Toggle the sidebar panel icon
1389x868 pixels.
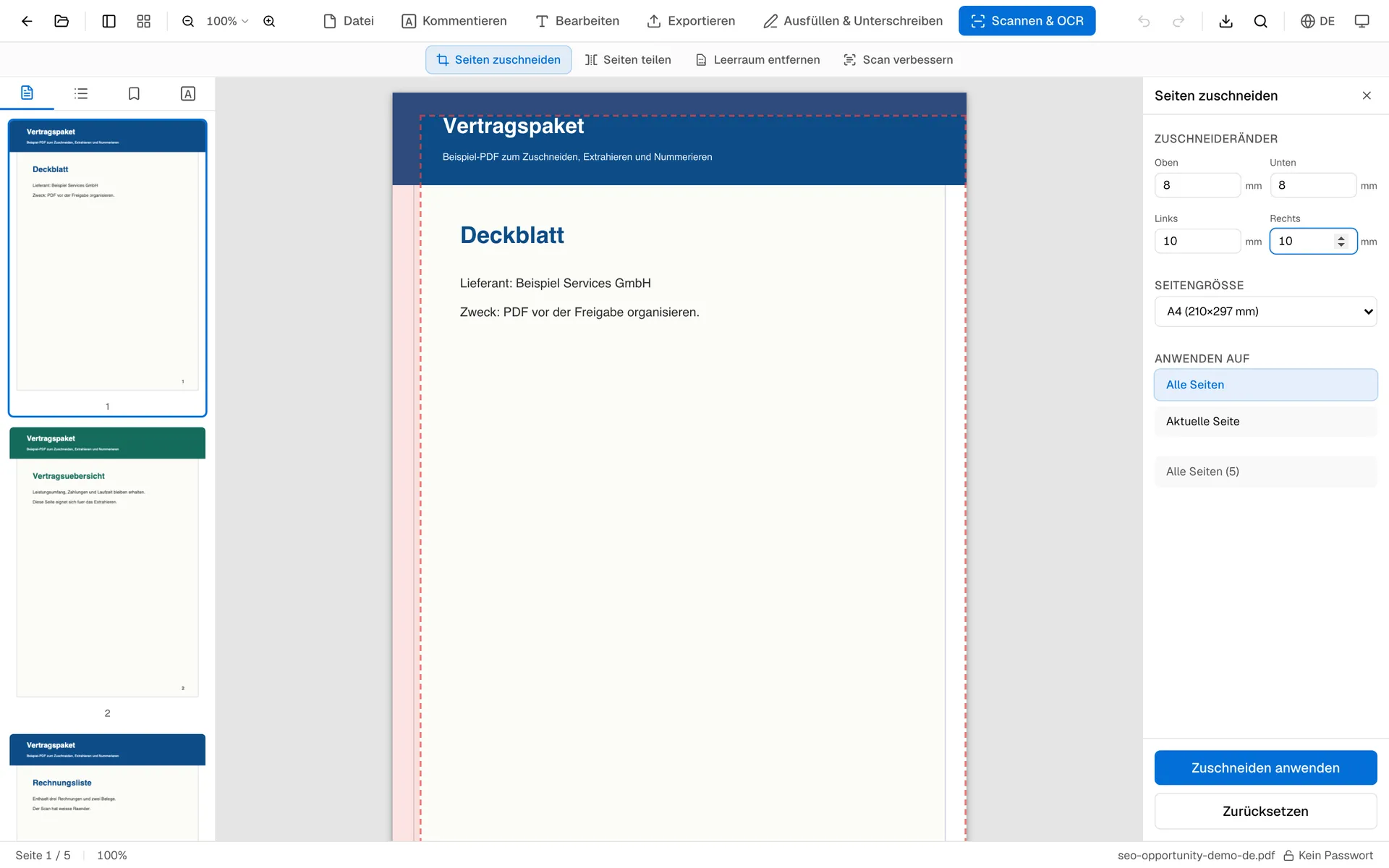coord(109,21)
